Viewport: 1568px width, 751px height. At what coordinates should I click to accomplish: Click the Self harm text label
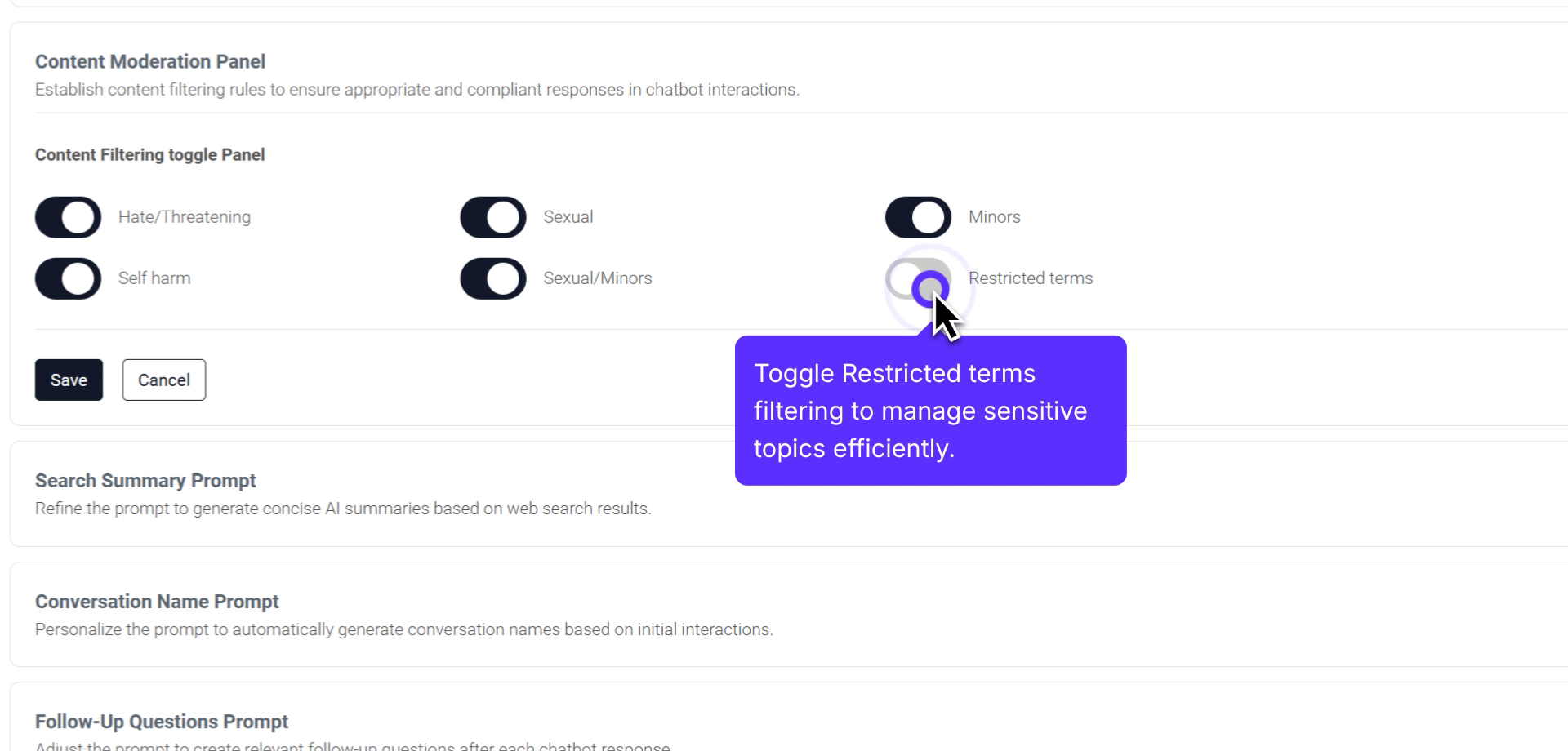click(x=154, y=278)
